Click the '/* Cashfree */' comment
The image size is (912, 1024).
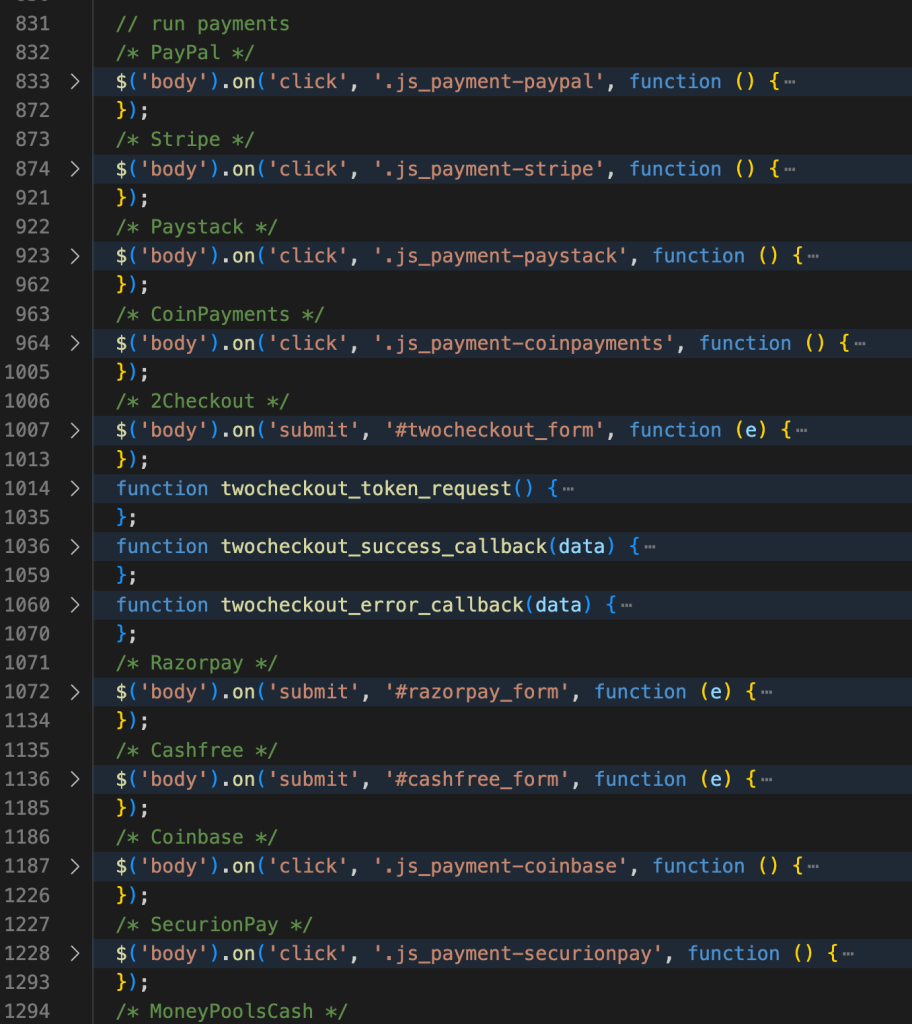(x=197, y=750)
